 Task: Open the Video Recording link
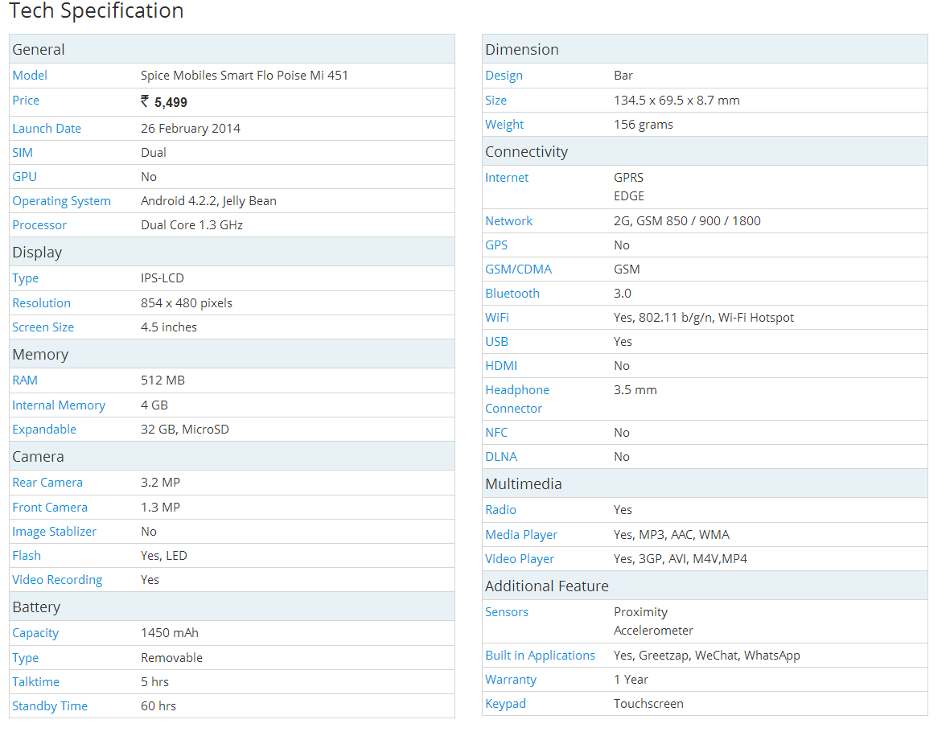point(57,580)
